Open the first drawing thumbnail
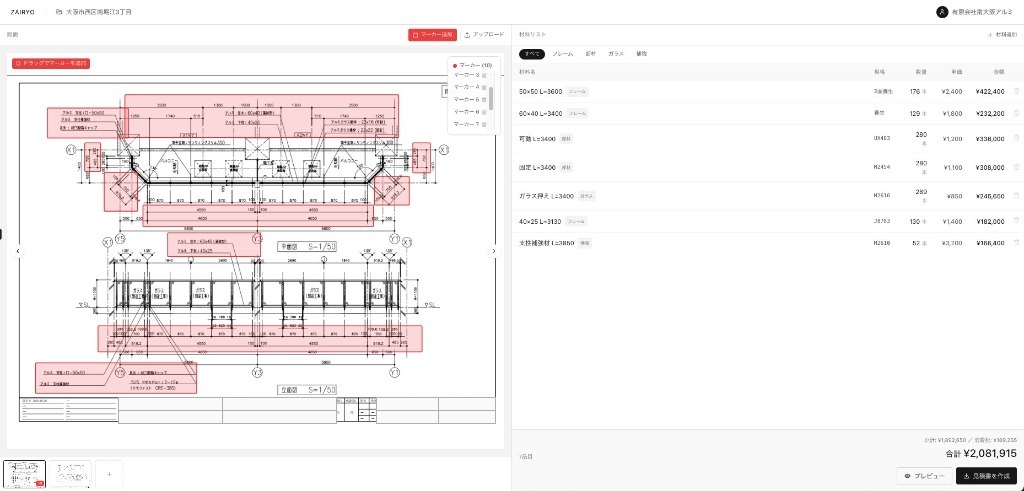1024x491 pixels. [25, 474]
